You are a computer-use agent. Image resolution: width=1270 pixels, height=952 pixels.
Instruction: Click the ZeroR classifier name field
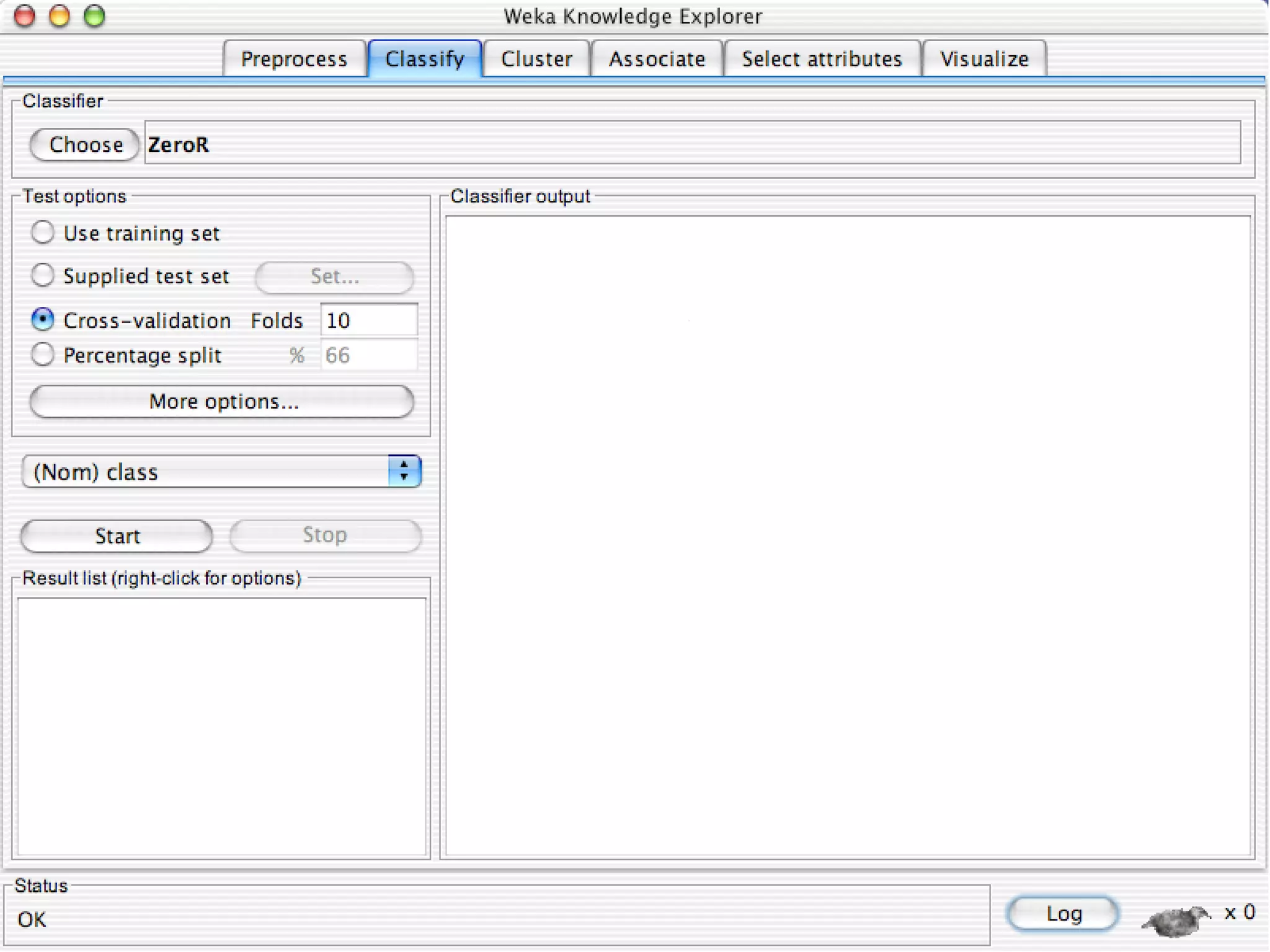click(x=692, y=144)
